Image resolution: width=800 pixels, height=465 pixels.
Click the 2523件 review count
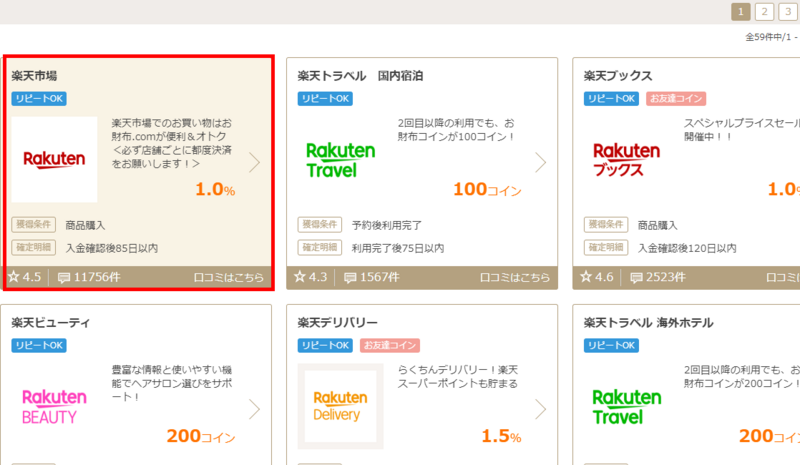click(666, 277)
